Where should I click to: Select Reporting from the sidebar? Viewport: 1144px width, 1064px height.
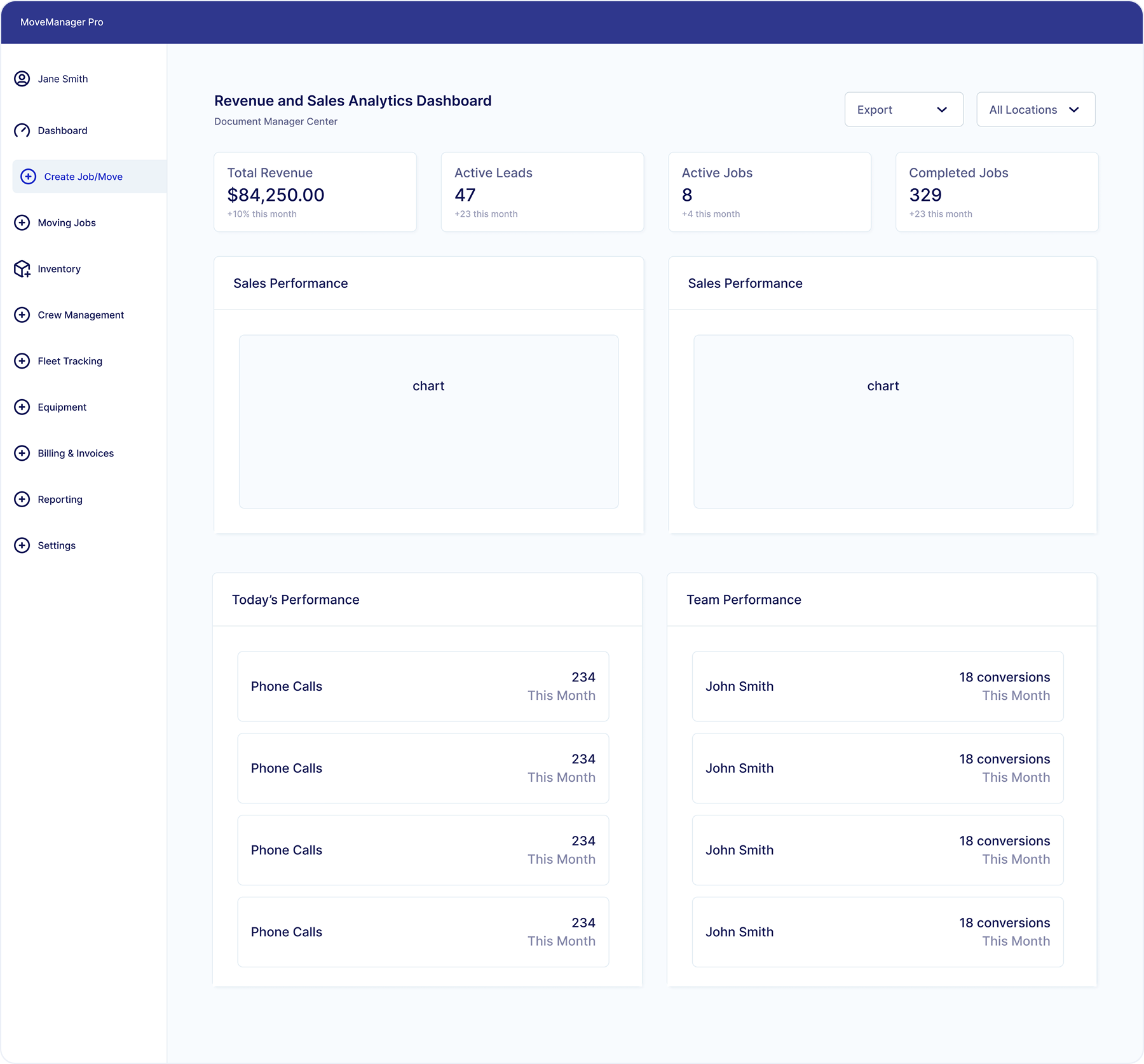pyautogui.click(x=60, y=500)
